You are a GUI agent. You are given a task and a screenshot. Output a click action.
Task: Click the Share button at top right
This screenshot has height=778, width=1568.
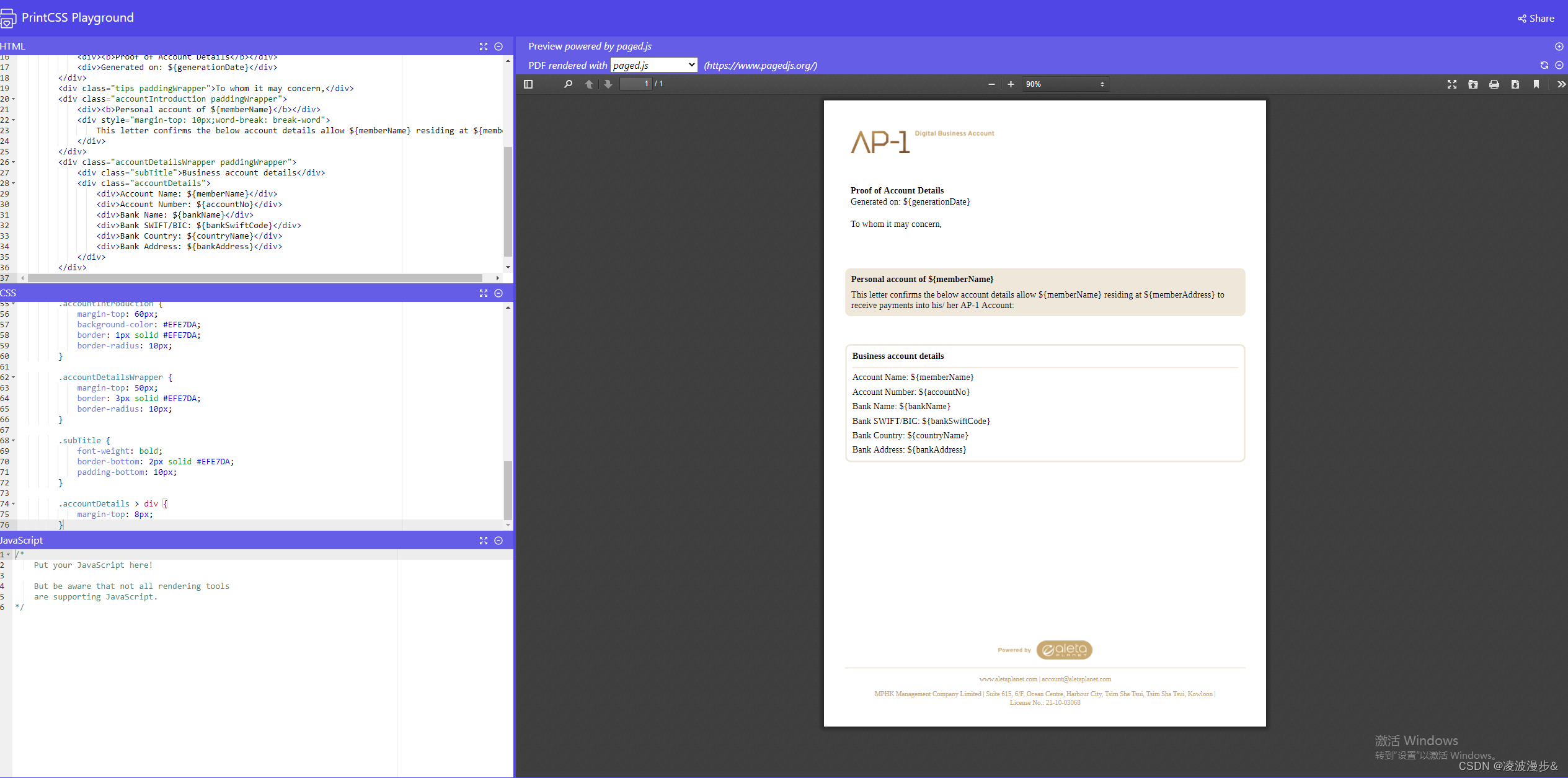[x=1536, y=18]
